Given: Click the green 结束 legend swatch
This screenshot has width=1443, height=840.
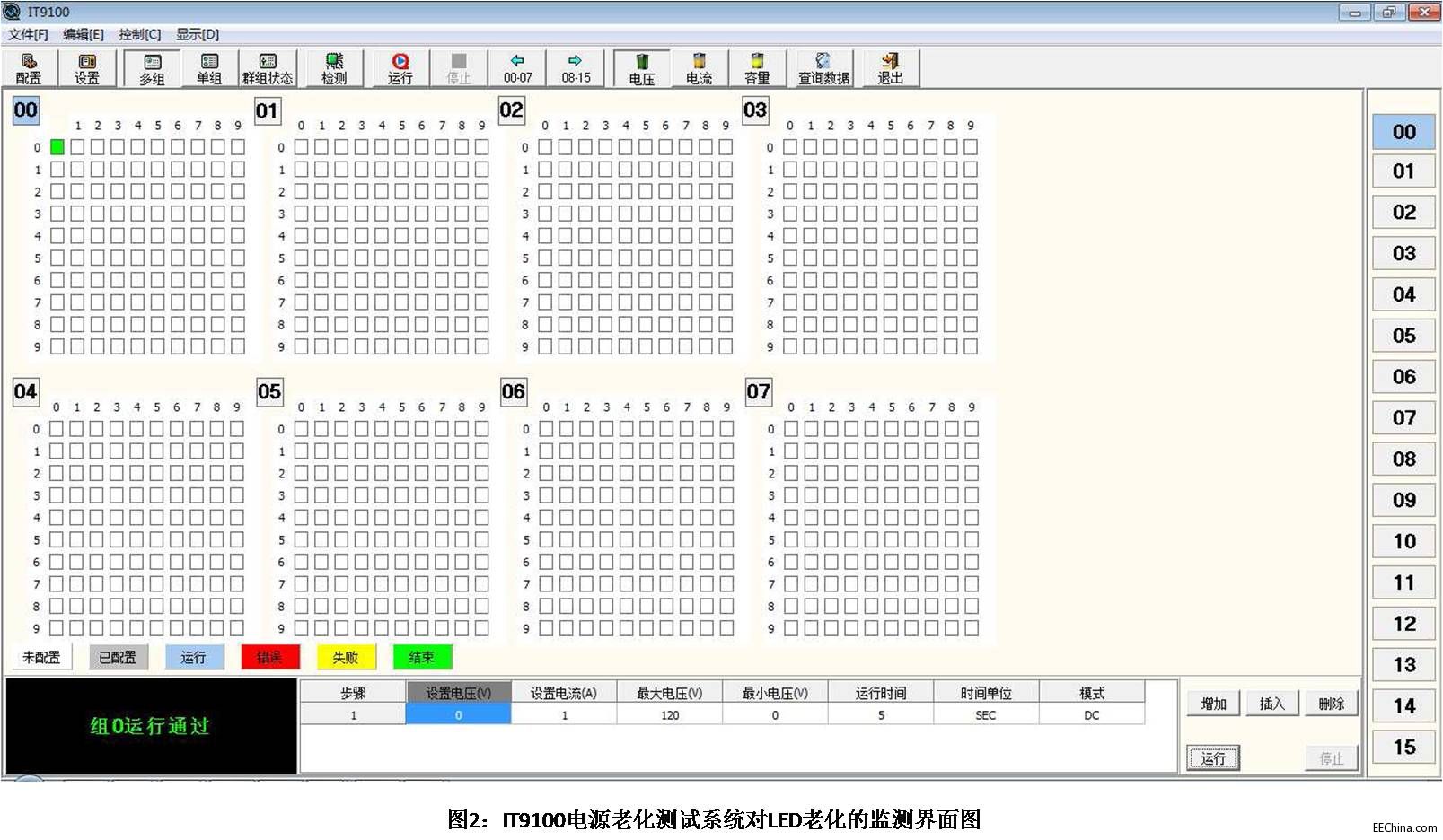Looking at the screenshot, I should [x=422, y=657].
